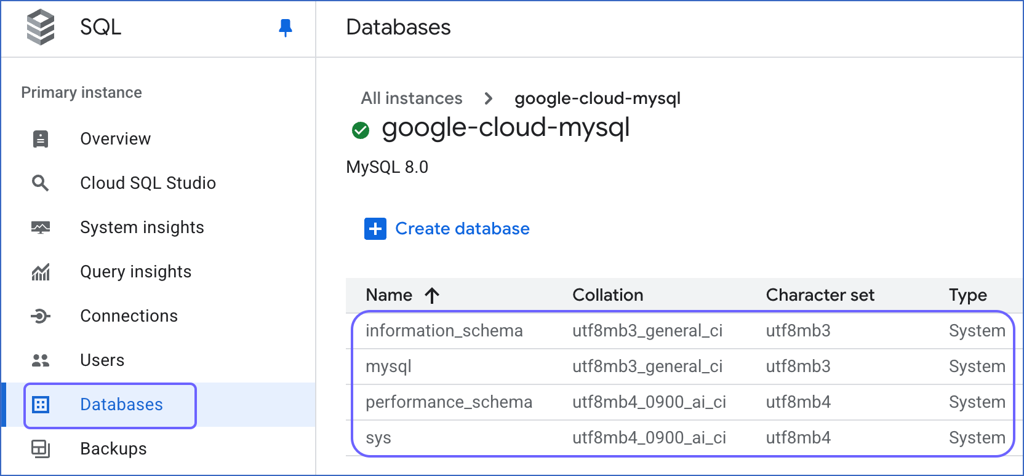The height and width of the screenshot is (476, 1024).
Task: Click System type in information_schema row
Action: pyautogui.click(x=977, y=331)
